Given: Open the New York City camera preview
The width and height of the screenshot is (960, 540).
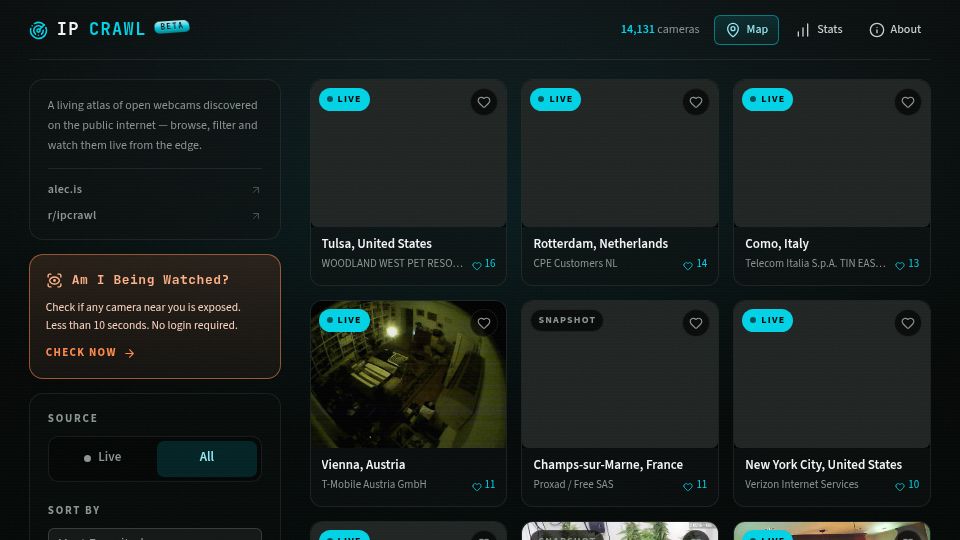Looking at the screenshot, I should click(x=832, y=374).
